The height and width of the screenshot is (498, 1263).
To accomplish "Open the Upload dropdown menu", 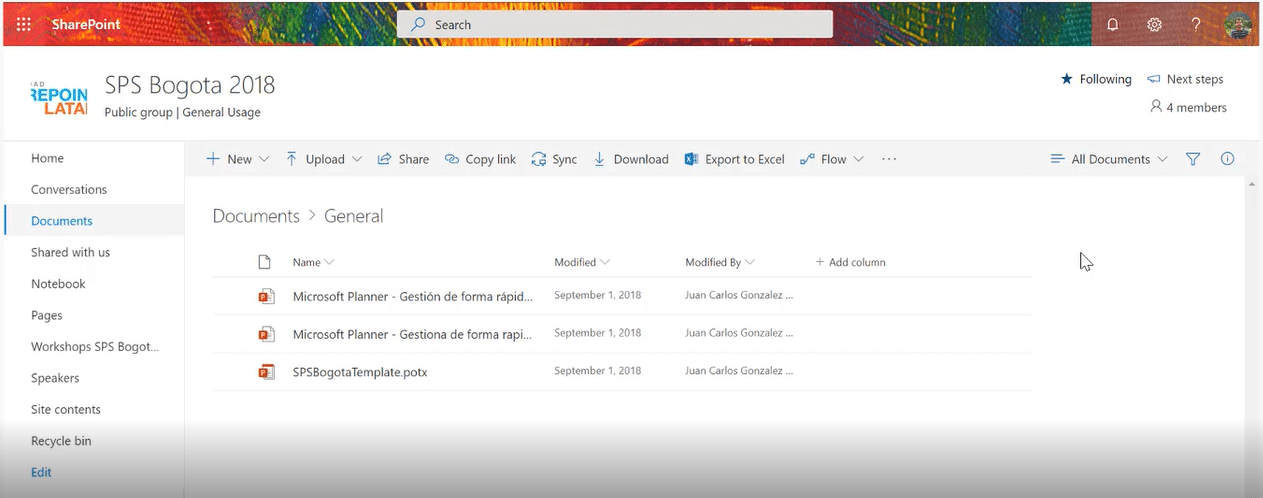I will coord(324,159).
